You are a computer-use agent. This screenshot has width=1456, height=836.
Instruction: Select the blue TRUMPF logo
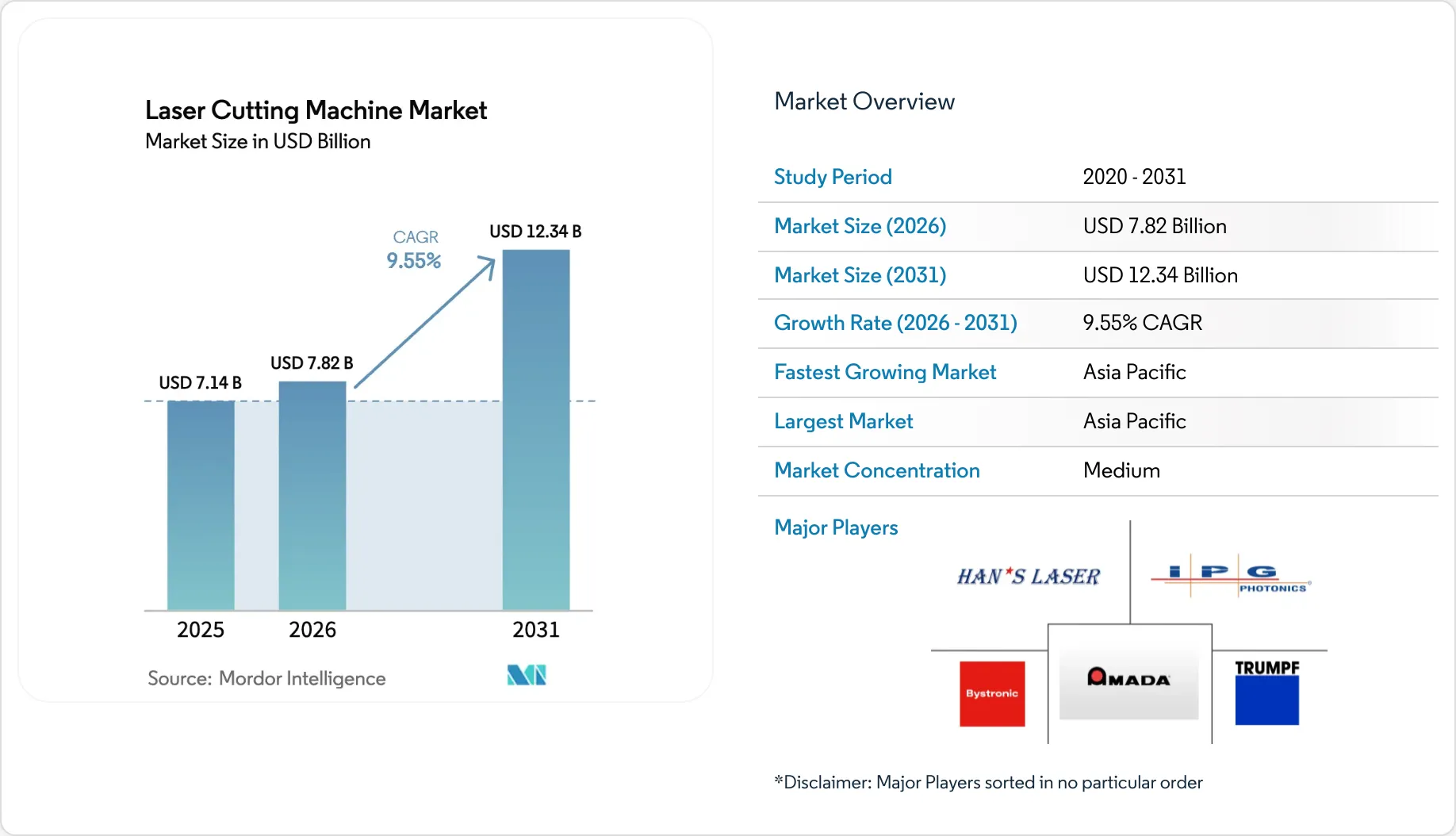click(x=1266, y=692)
